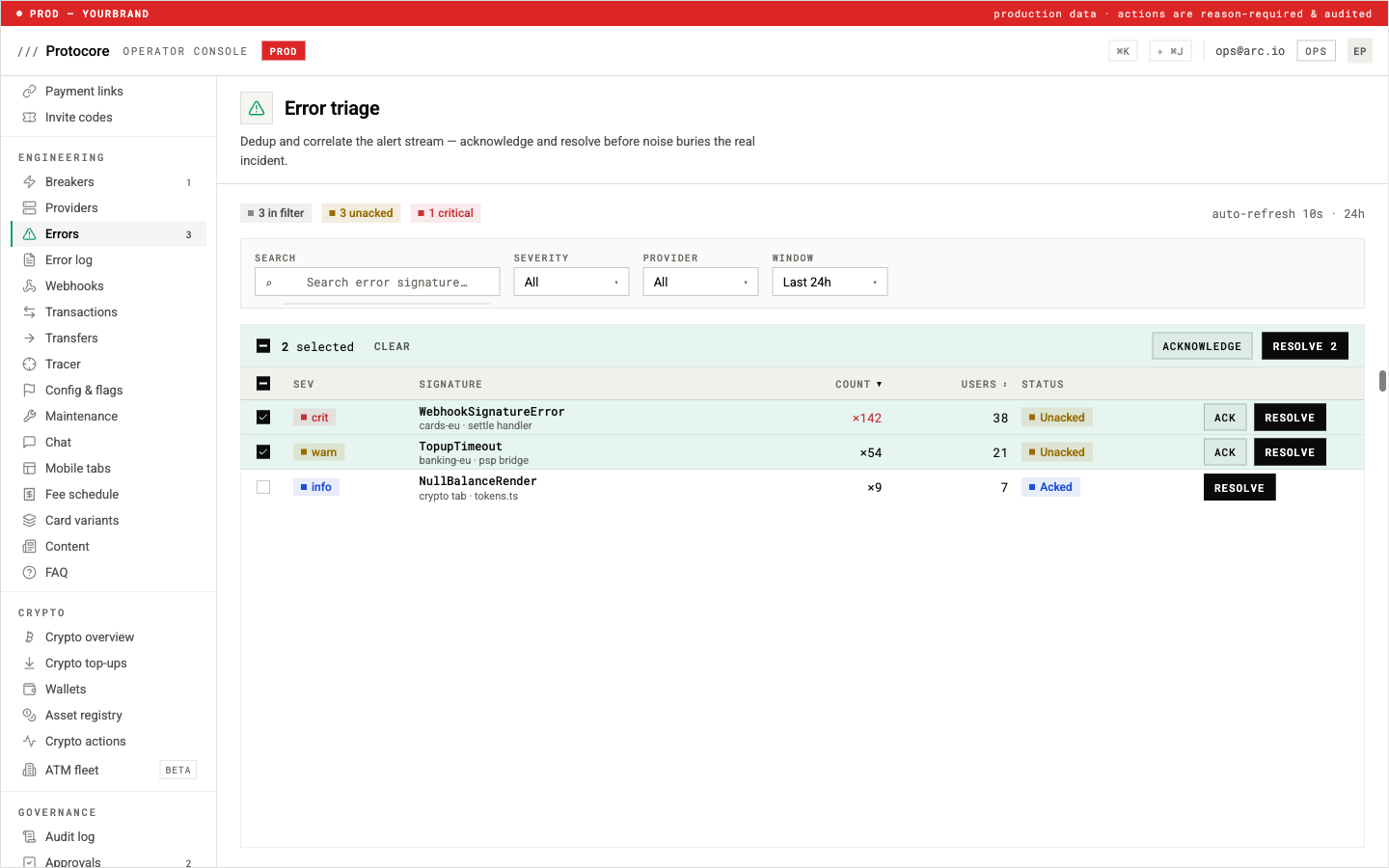The width and height of the screenshot is (1389, 868).
Task: Click the Fee schedule receipt icon
Action: tap(30, 495)
